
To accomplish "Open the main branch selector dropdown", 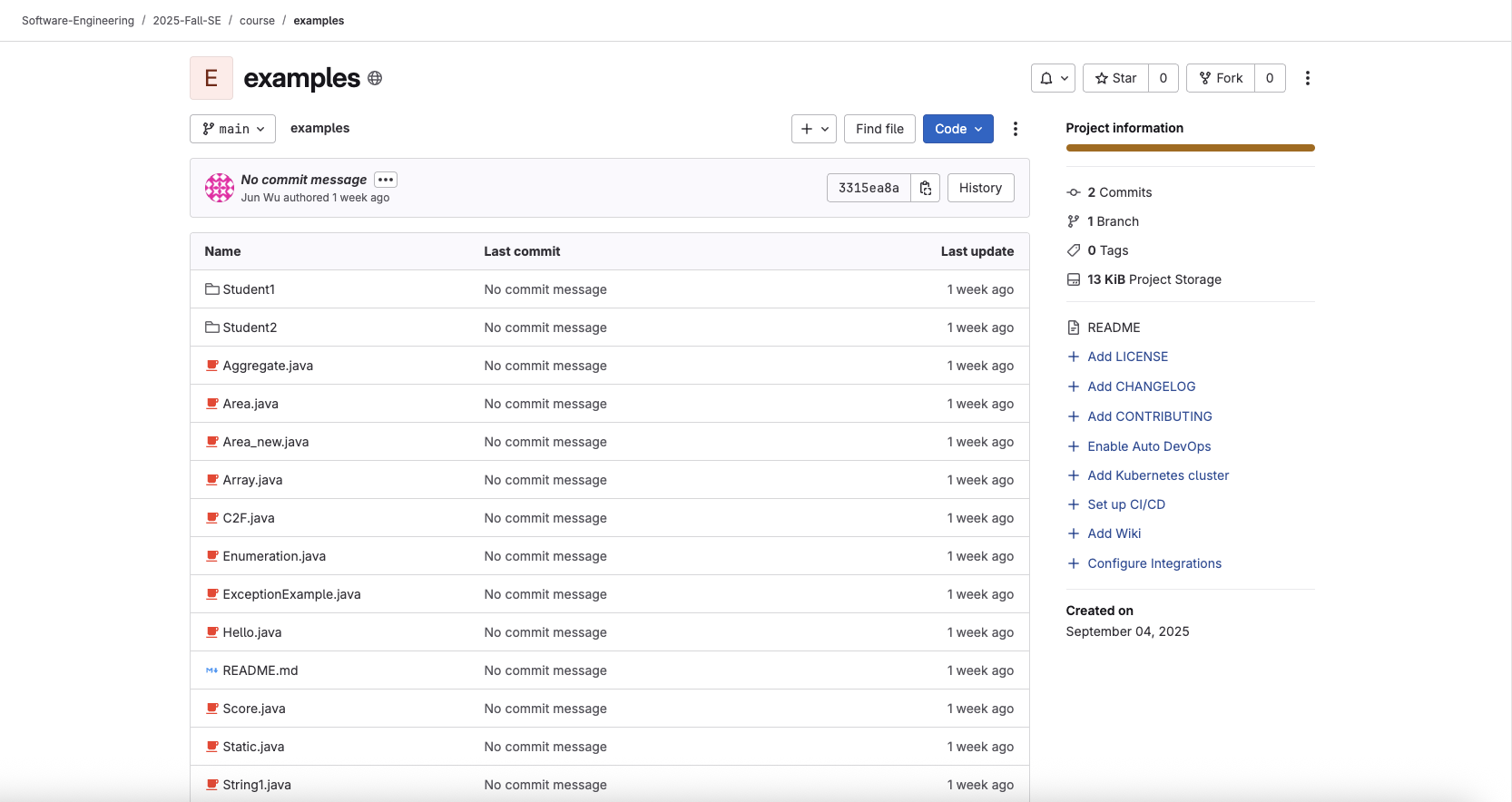I will [232, 129].
